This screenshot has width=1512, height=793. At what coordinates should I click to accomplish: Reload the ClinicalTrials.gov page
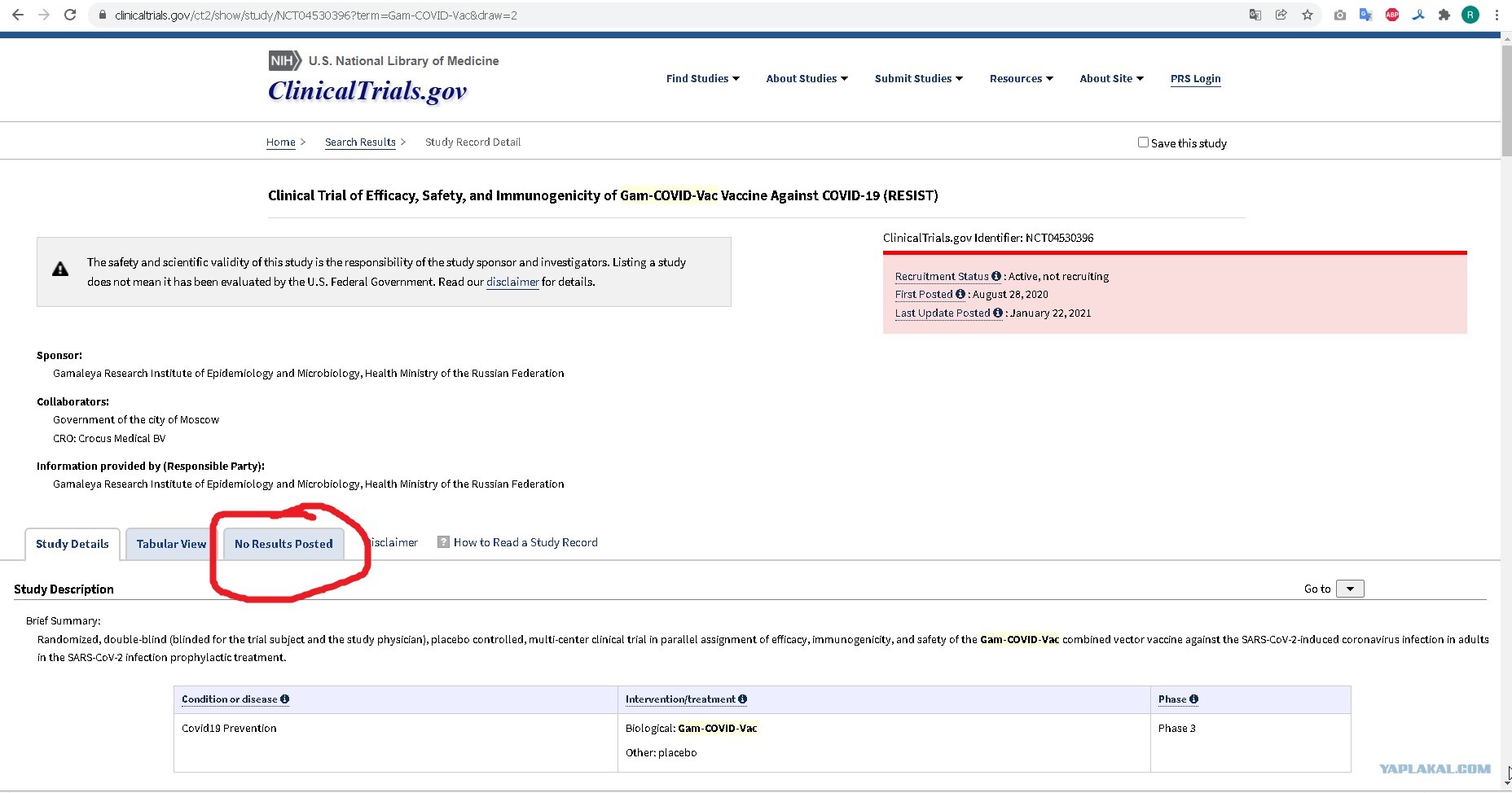click(x=70, y=15)
